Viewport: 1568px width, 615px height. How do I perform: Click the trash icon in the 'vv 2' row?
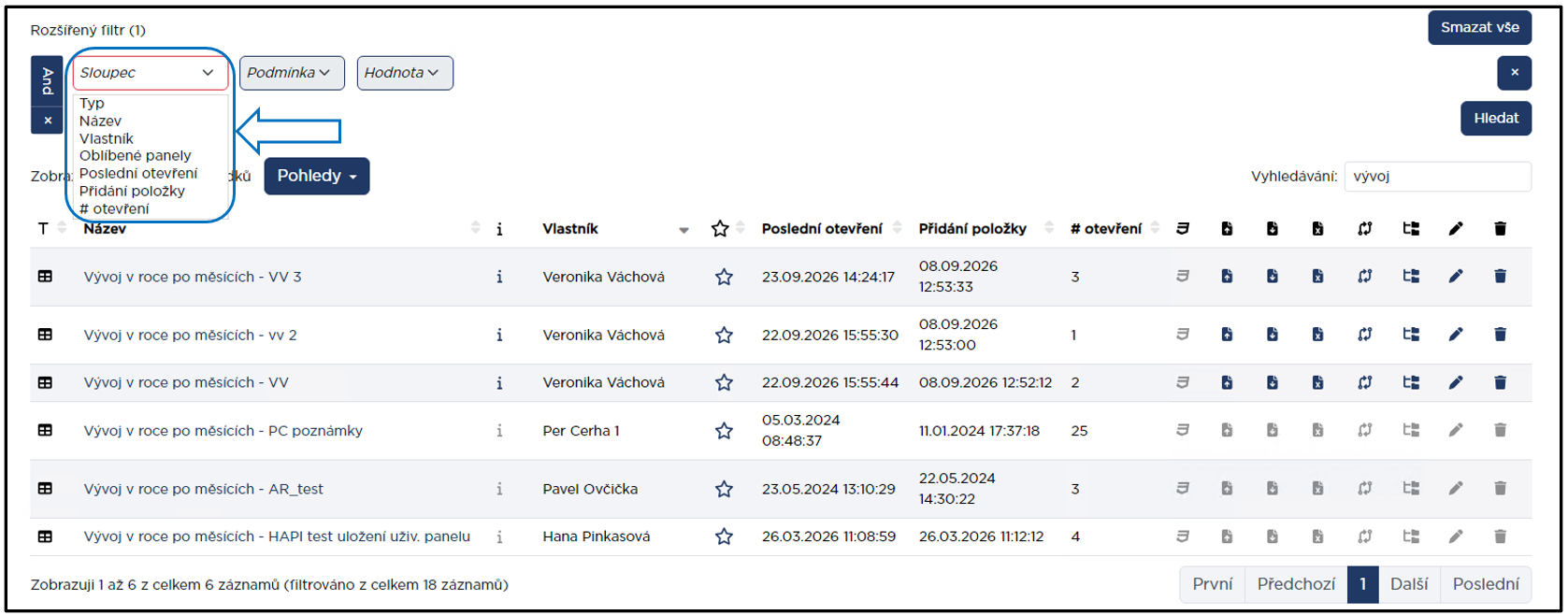pyautogui.click(x=1500, y=335)
